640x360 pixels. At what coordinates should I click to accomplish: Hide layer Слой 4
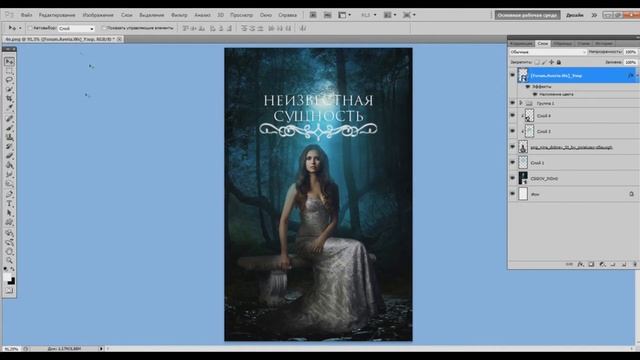pyautogui.click(x=513, y=116)
